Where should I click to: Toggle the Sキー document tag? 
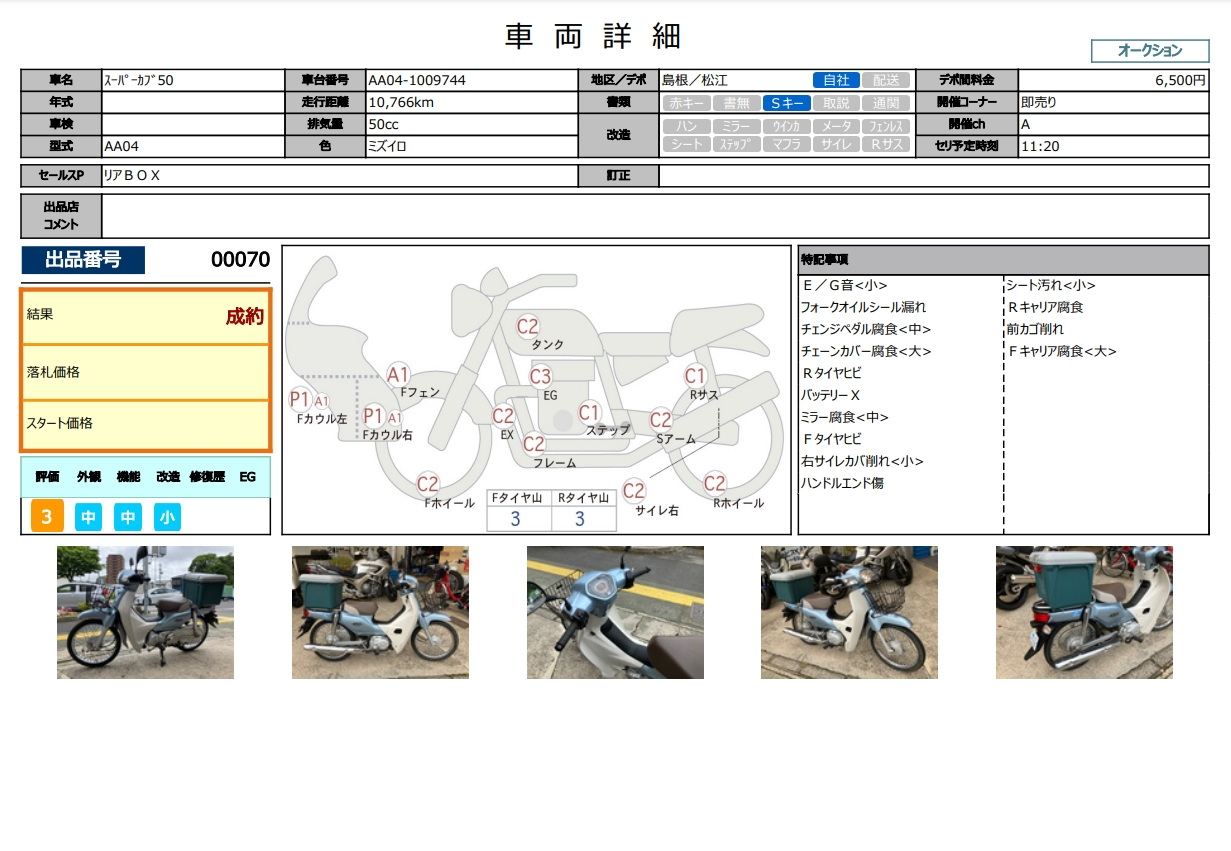click(786, 103)
